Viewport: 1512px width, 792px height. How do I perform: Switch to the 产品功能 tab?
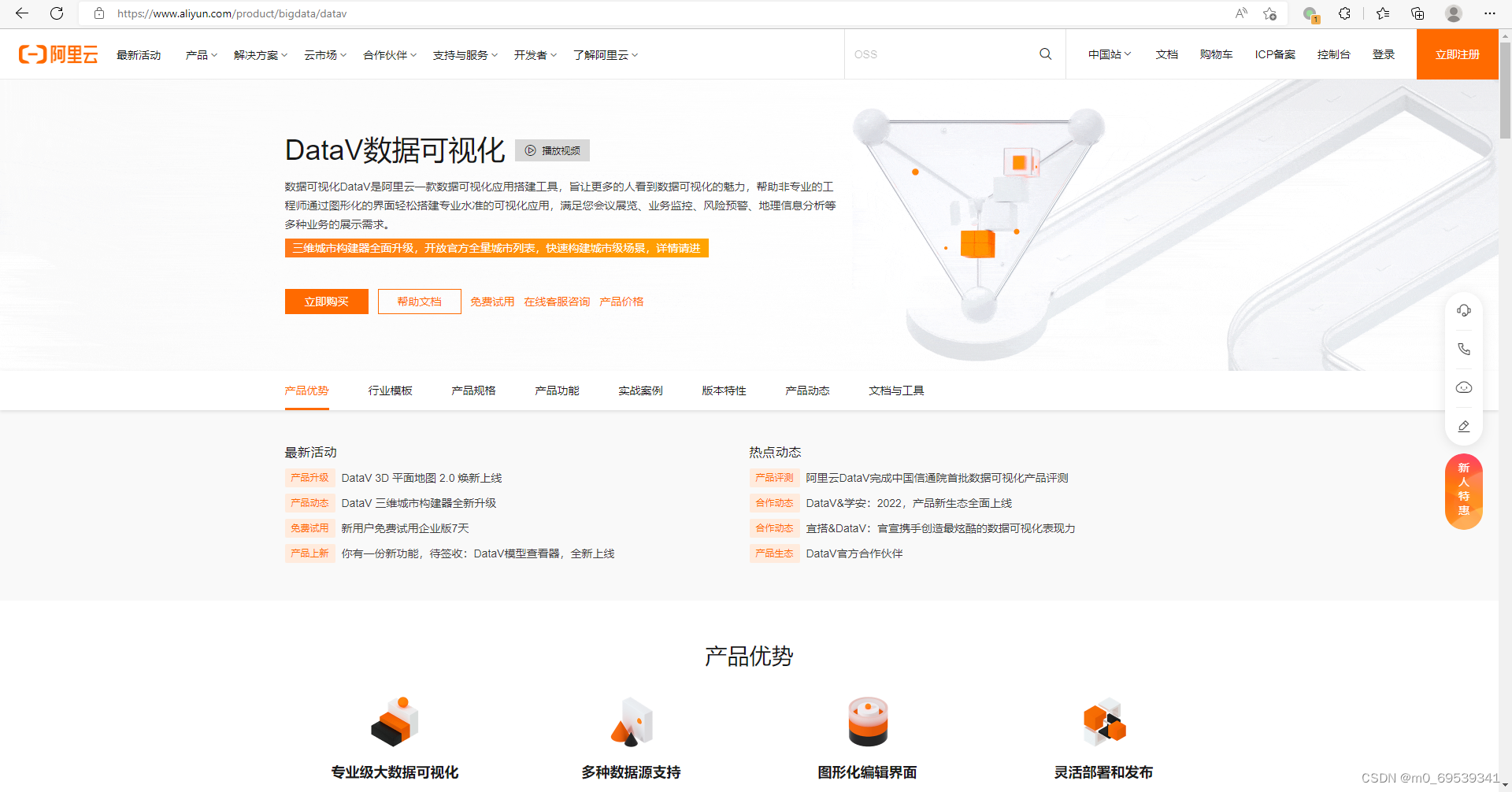pos(557,390)
